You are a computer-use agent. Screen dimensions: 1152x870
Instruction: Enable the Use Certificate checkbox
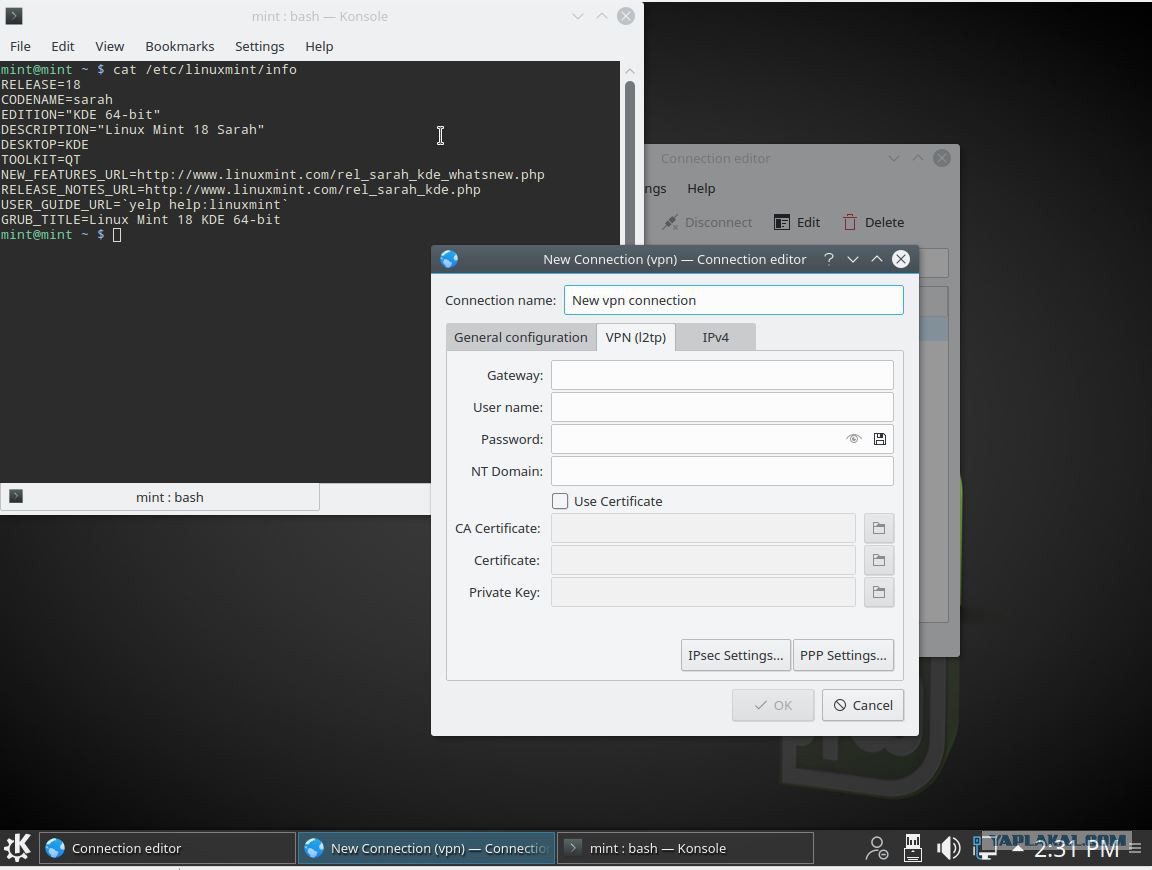click(560, 501)
